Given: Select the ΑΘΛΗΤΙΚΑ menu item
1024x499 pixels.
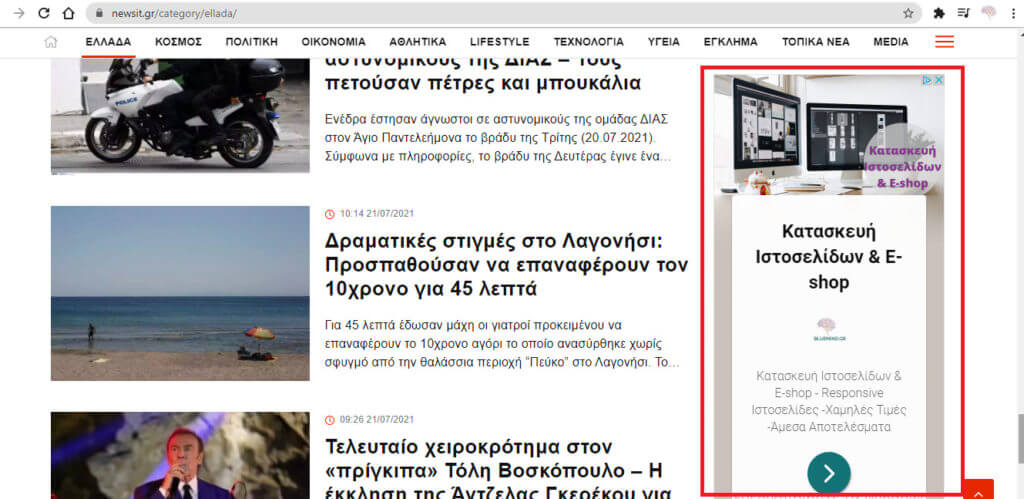Looking at the screenshot, I should (x=418, y=42).
